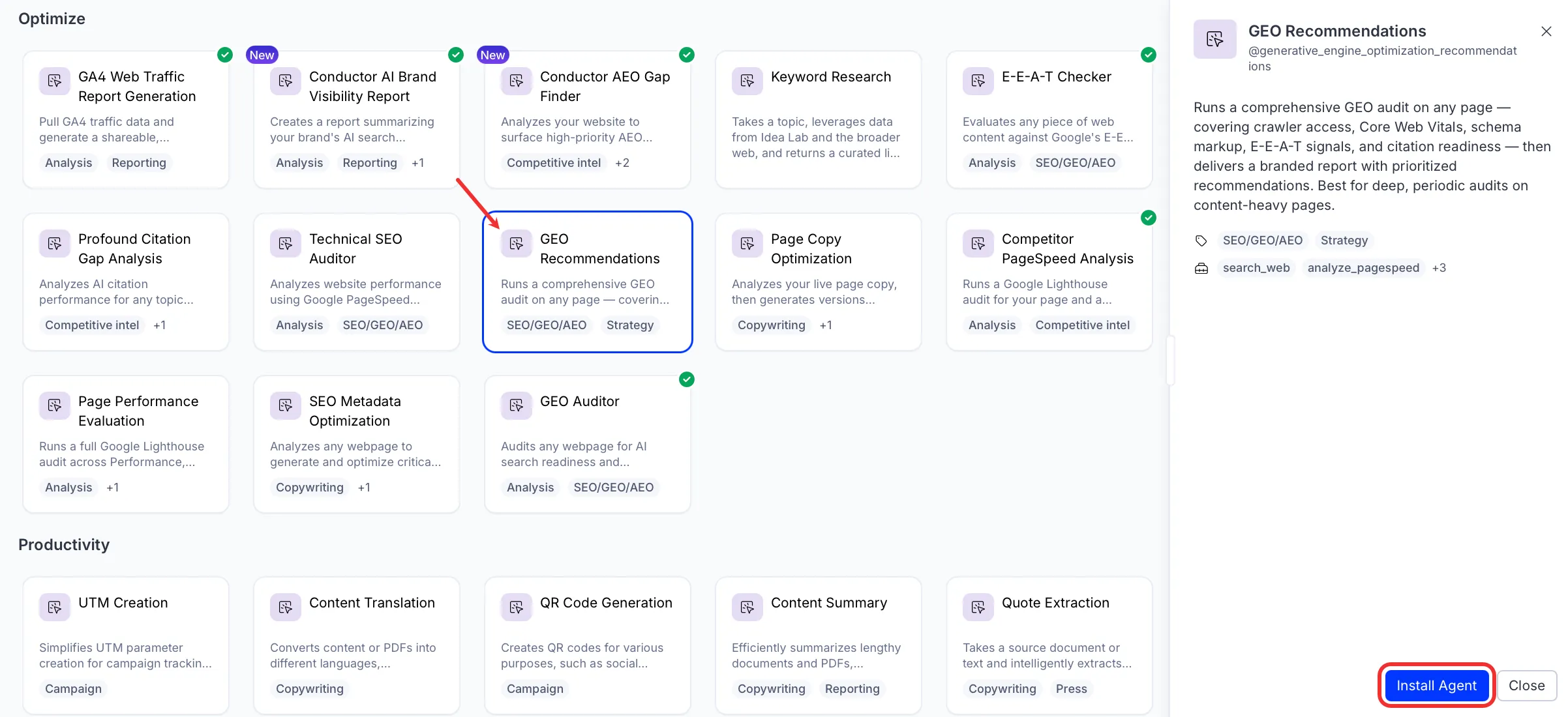Click the Conductor AI Brand Visibility Report agent icon

coord(286,81)
